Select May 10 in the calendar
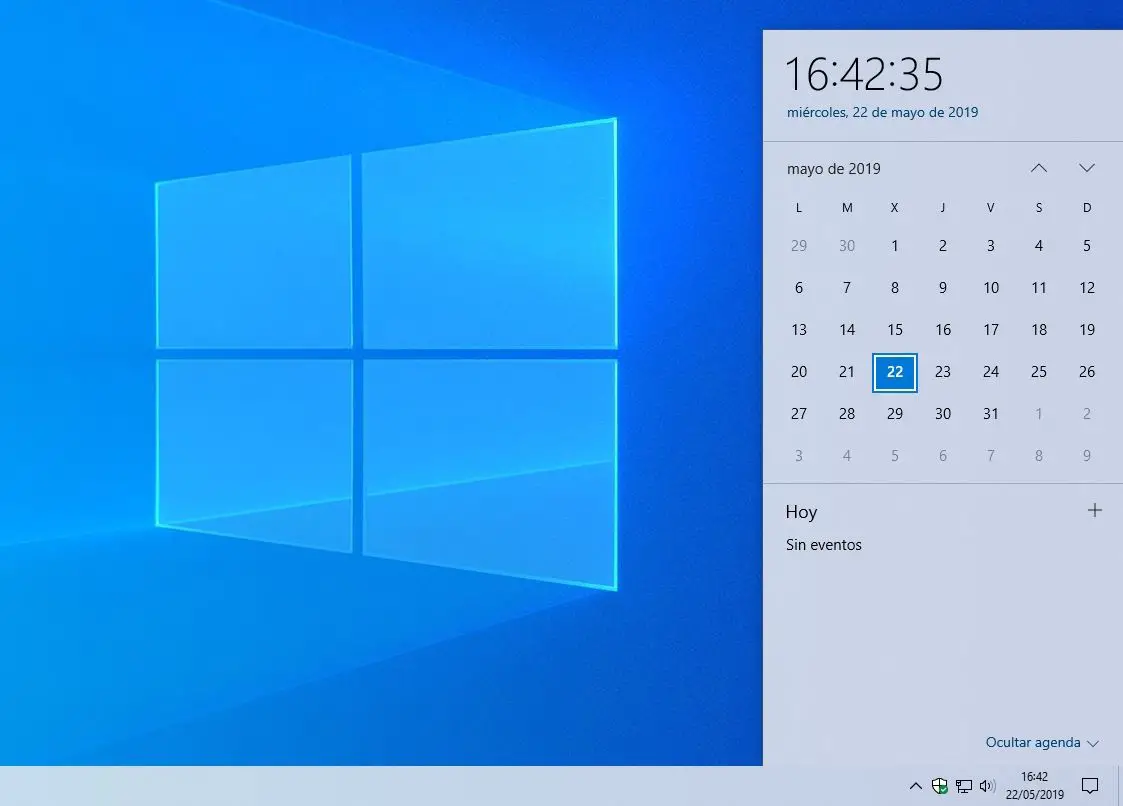 pos(991,287)
